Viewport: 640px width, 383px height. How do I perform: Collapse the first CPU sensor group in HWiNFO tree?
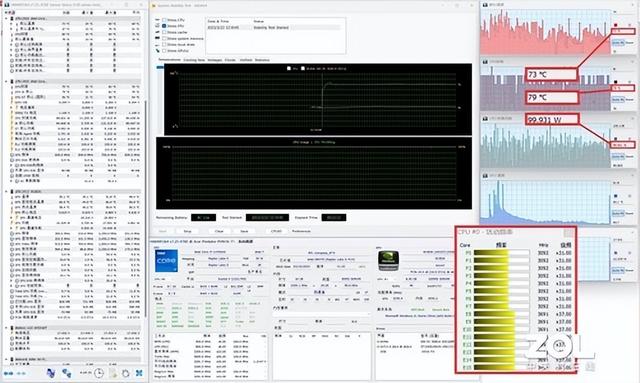pyautogui.click(x=6, y=18)
